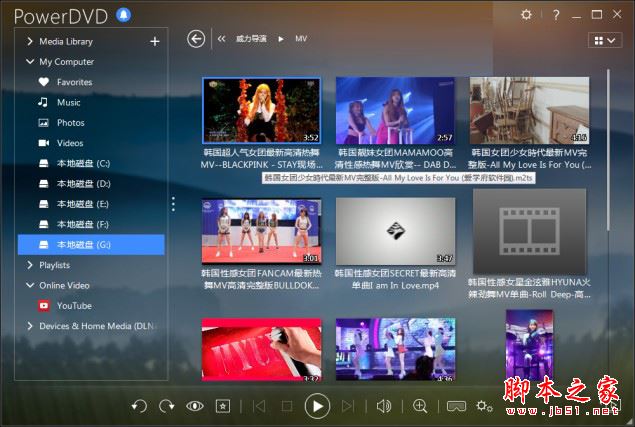This screenshot has height=427, width=635.
Task: Open the player settings gear in bottom toolbar
Action: click(x=484, y=406)
